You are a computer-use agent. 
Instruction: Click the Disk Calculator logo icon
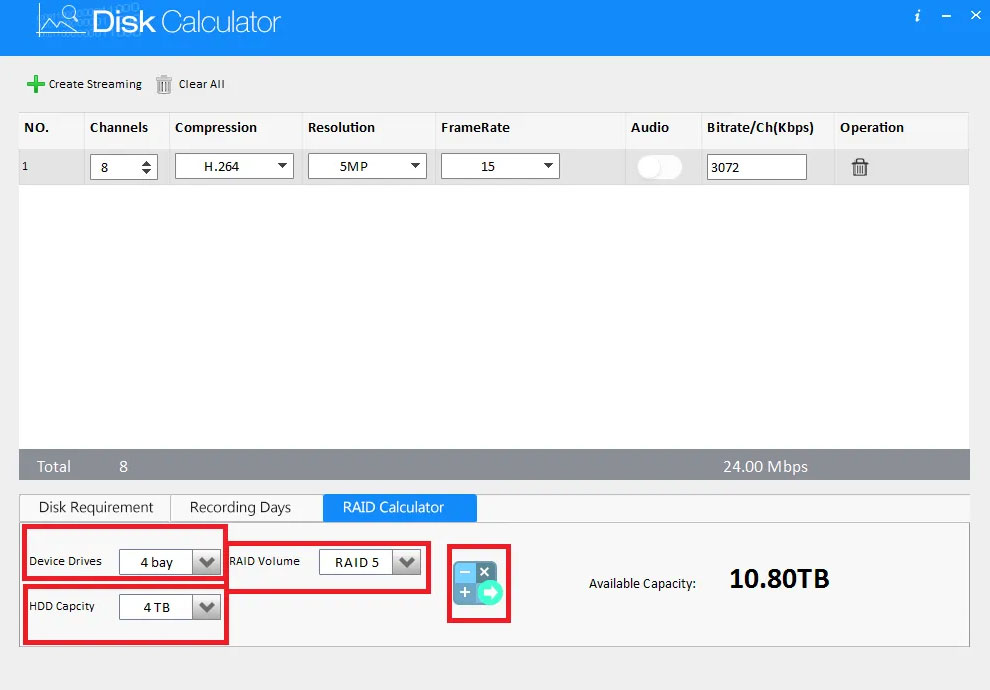click(61, 21)
